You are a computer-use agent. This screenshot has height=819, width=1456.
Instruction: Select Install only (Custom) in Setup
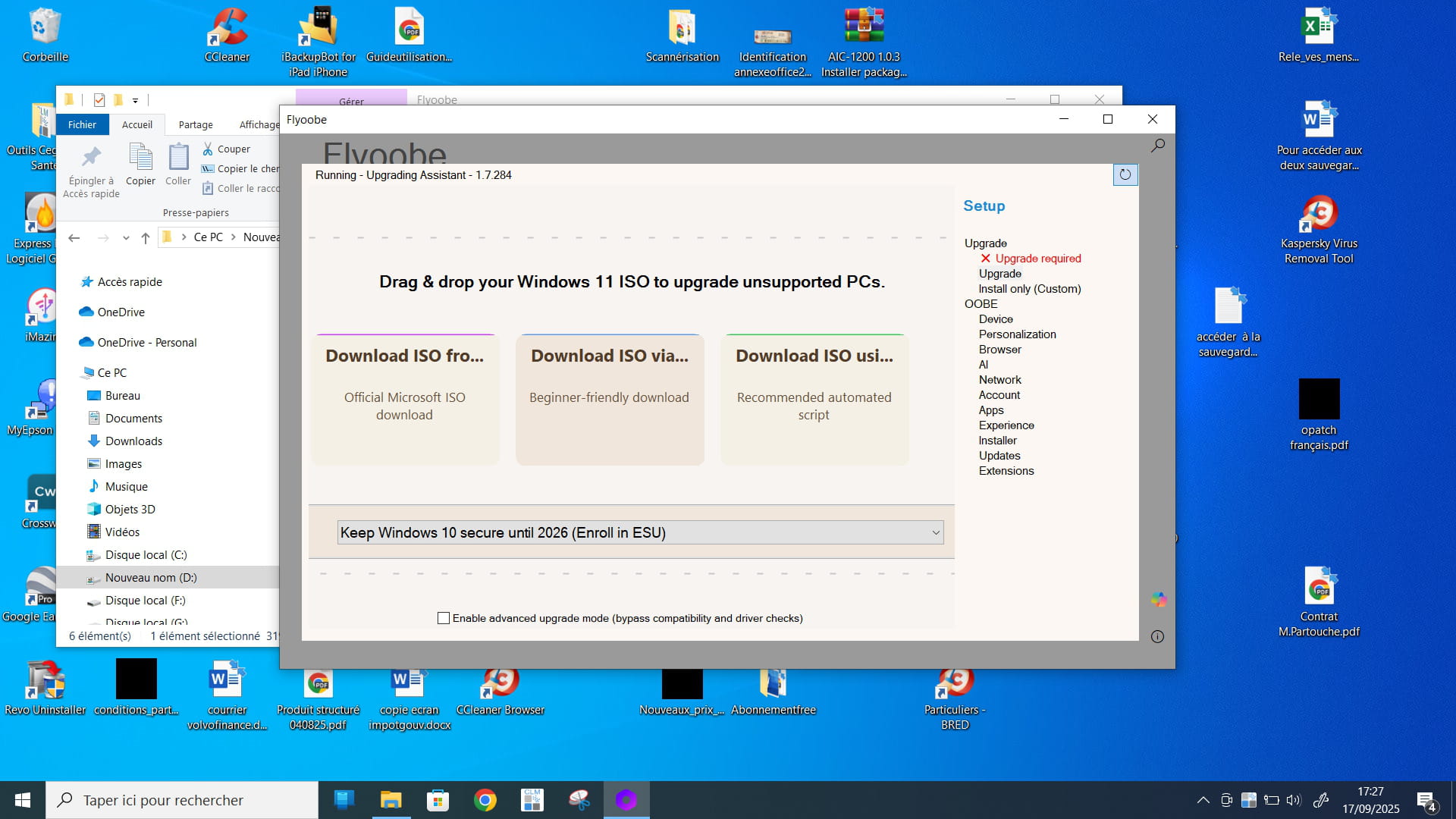coord(1029,289)
